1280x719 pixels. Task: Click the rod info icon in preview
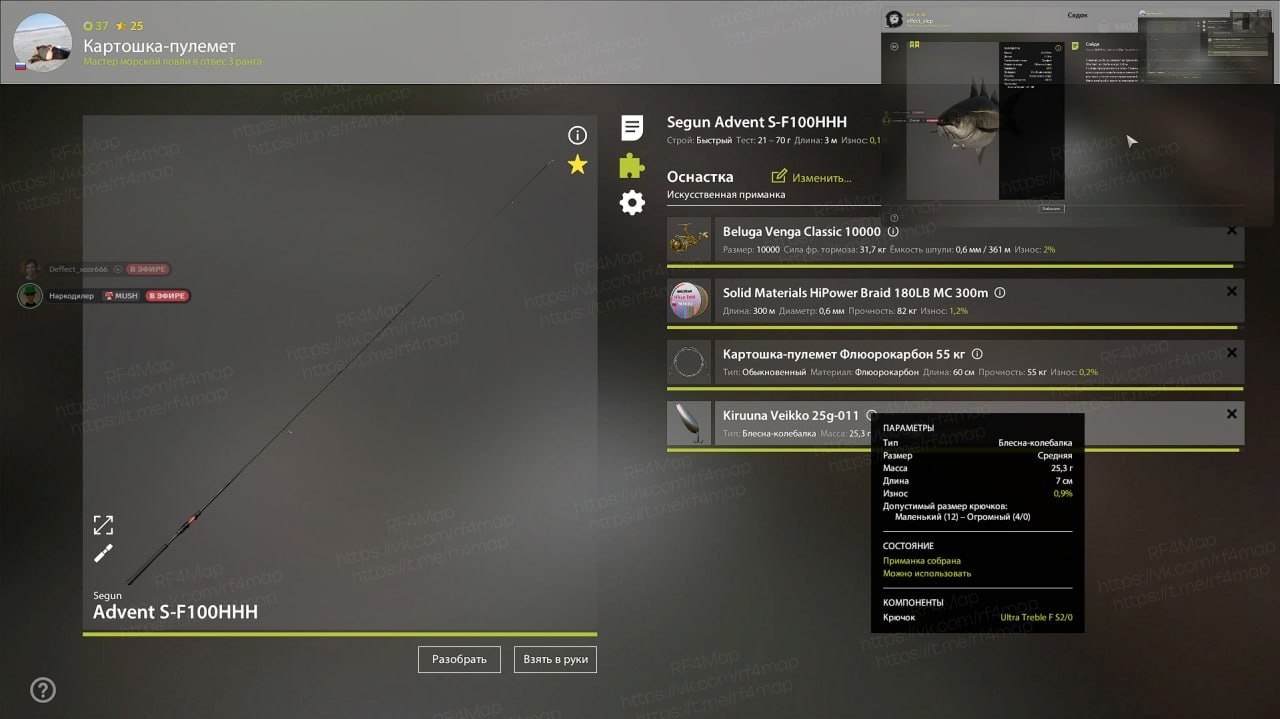coord(577,135)
